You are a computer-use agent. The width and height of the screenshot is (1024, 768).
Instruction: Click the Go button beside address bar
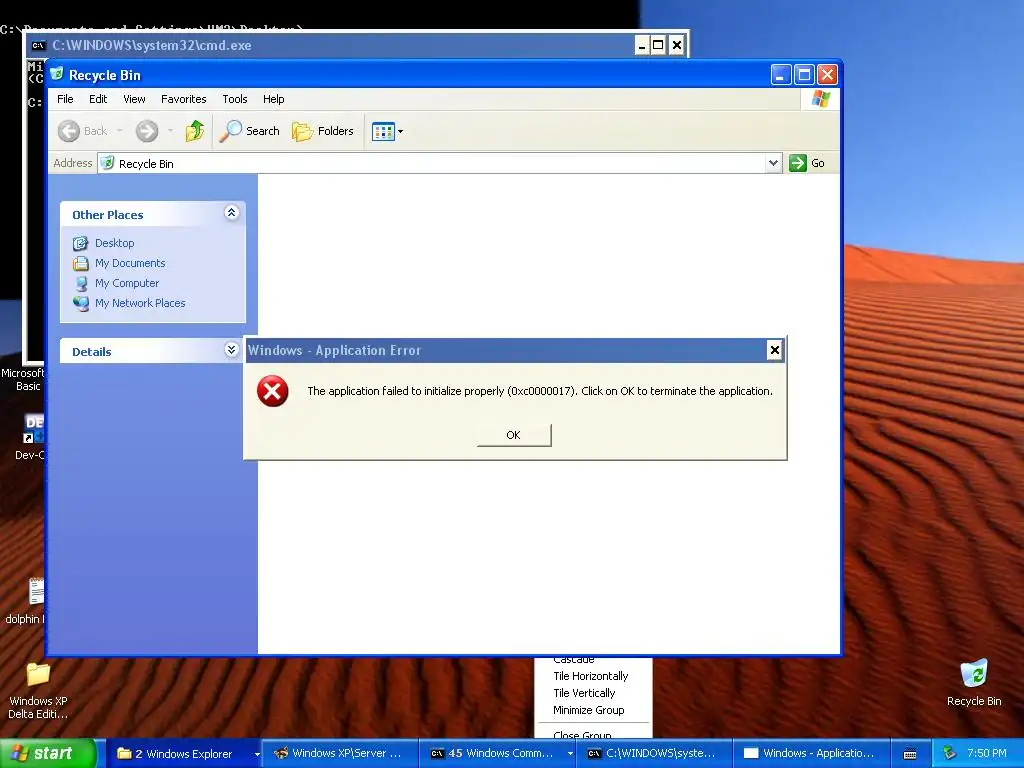pyautogui.click(x=807, y=163)
